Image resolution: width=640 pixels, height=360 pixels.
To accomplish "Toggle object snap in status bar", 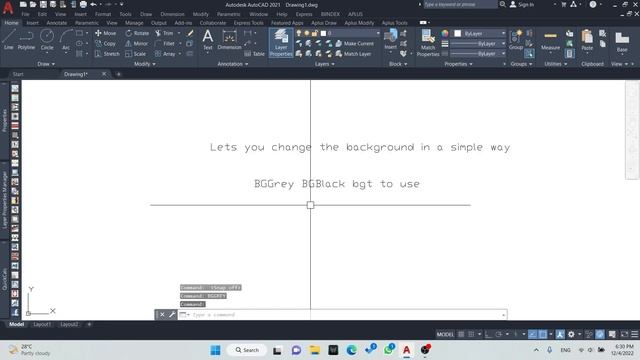I will (543, 334).
